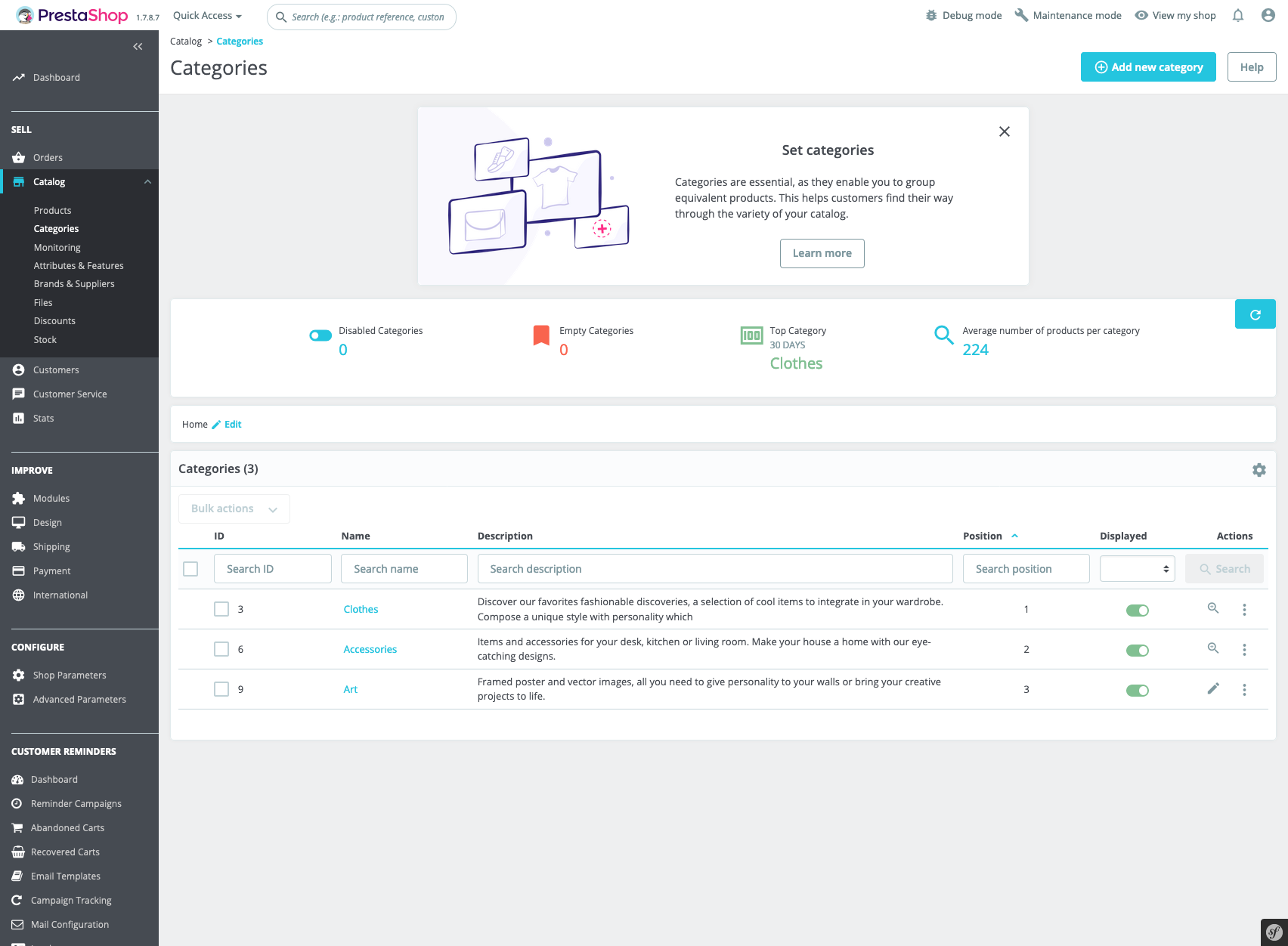Open Discounts in Catalog submenu
Viewport: 1288px width, 946px height.
54,320
